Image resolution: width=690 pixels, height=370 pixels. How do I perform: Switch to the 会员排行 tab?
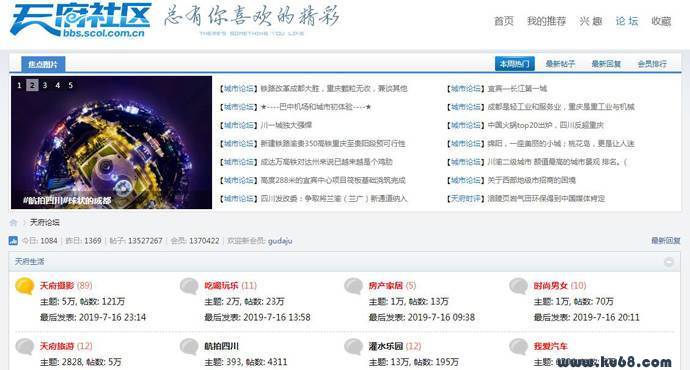pos(652,64)
